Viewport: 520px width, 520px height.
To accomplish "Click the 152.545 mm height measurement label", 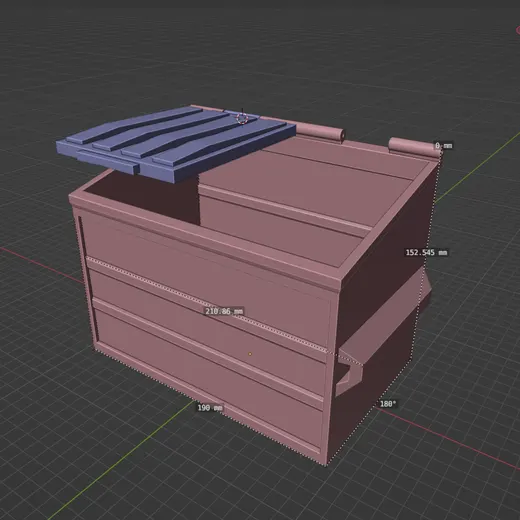I will (426, 252).
